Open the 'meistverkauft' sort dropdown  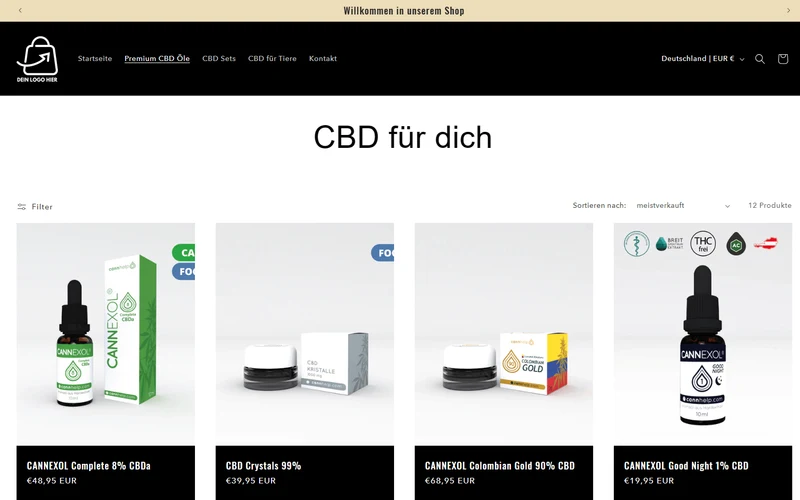coord(683,206)
